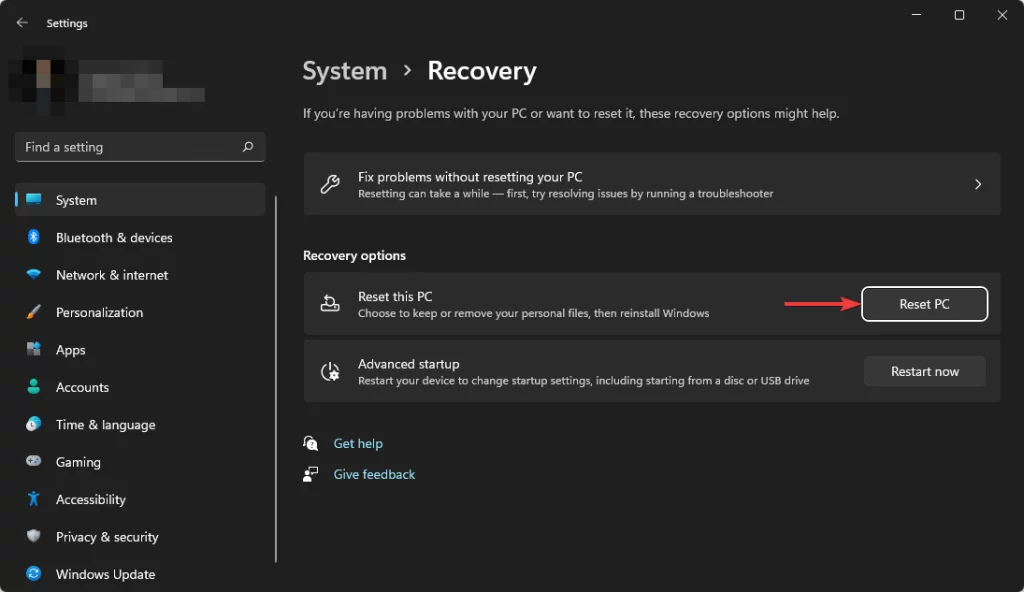The image size is (1024, 592).
Task: Click the Restart now button
Action: [x=923, y=371]
